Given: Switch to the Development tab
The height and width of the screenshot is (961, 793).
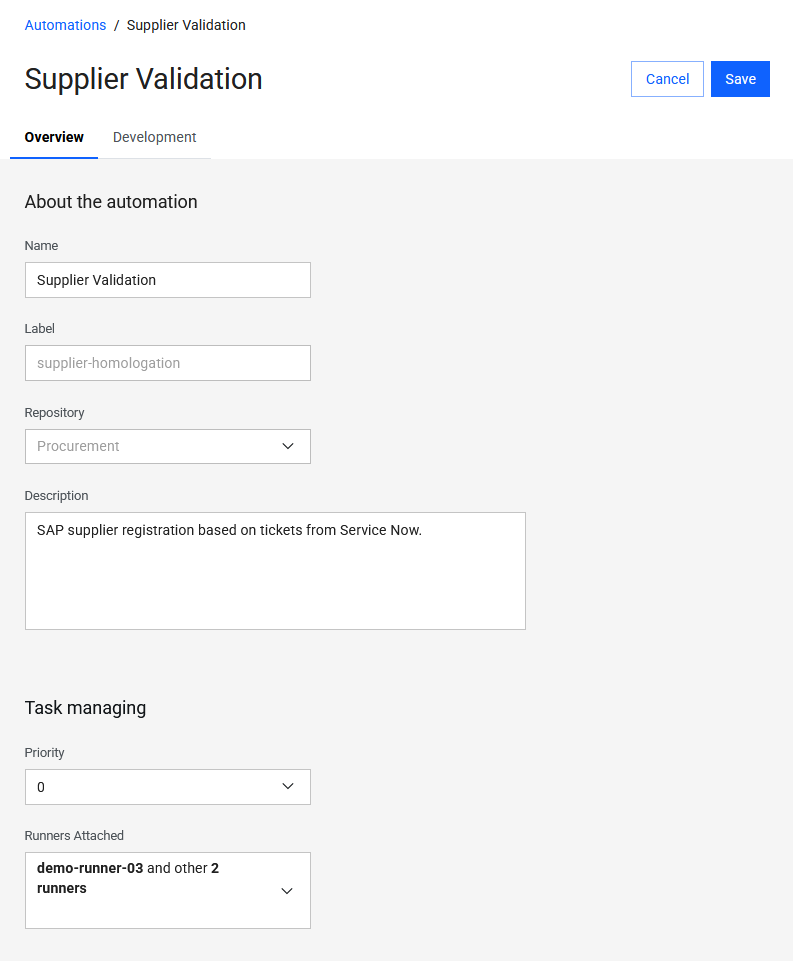Looking at the screenshot, I should pos(154,137).
